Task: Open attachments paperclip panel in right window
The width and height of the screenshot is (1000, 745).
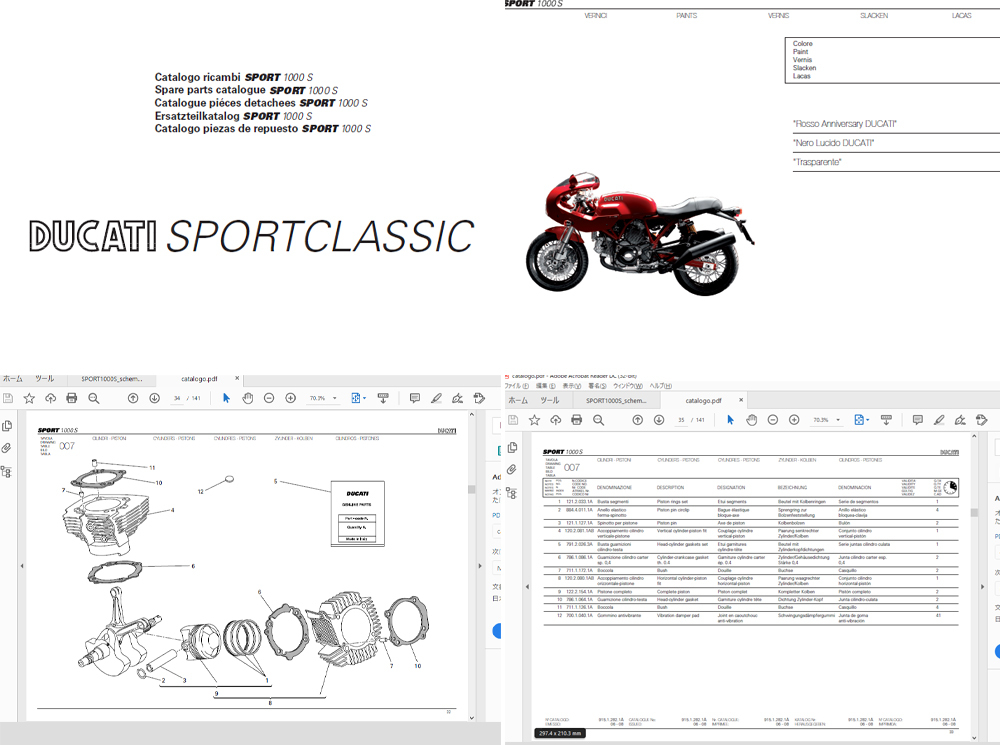Action: (511, 470)
